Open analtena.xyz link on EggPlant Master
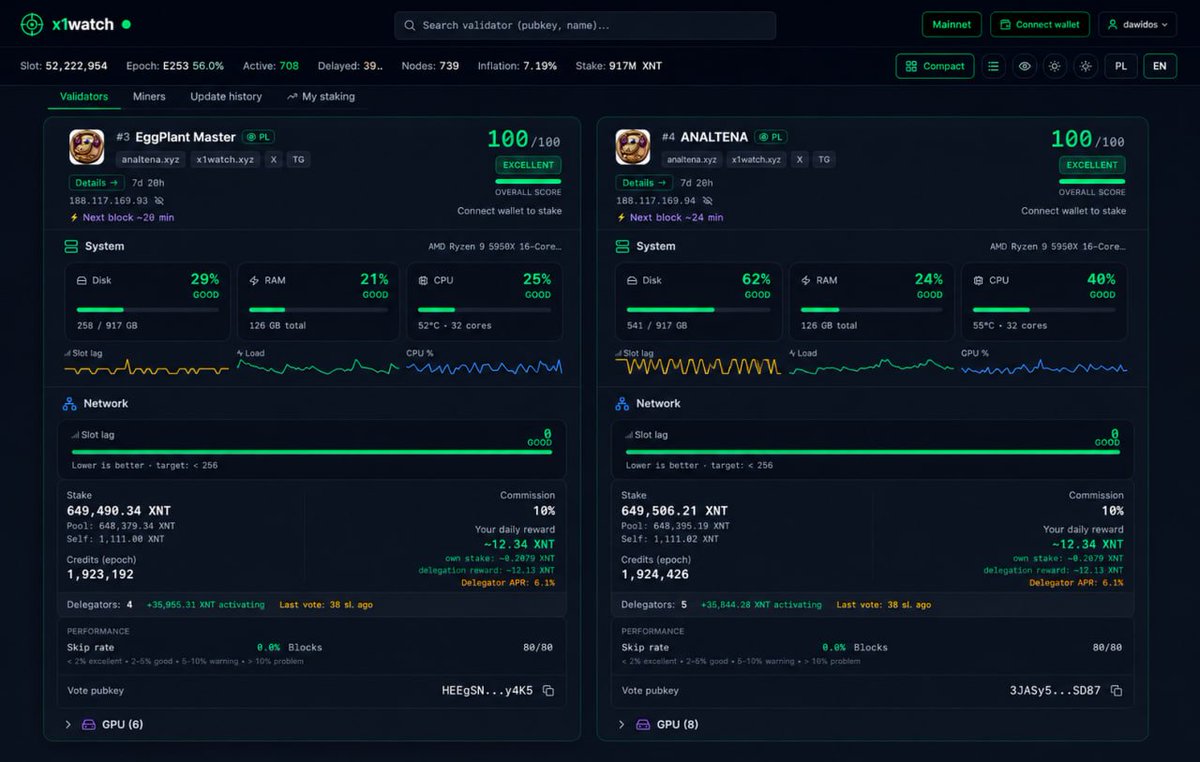Viewport: 1200px width, 762px height. [x=149, y=159]
